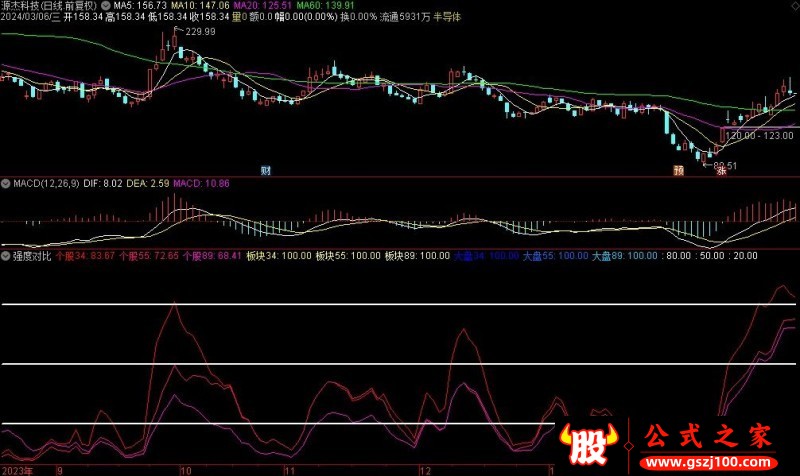Viewport: 800px width, 476px height.
Task: Click the 涨 rise signal marker
Action: pos(720,172)
